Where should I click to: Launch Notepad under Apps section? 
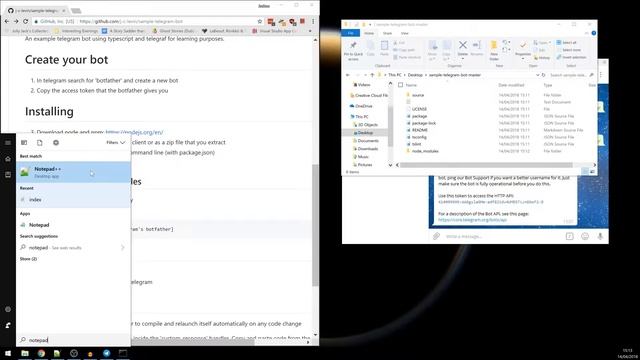tap(73, 225)
